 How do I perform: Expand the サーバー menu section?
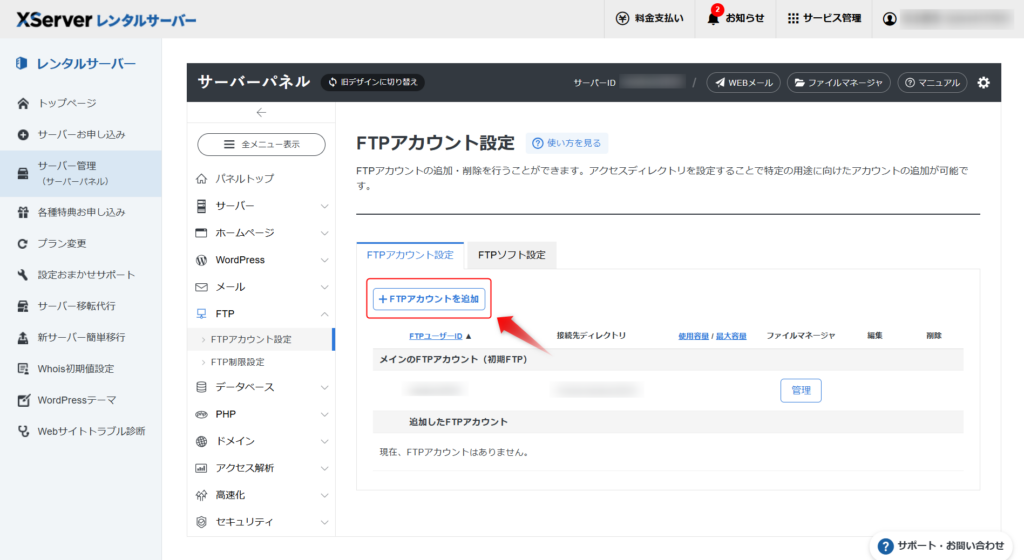[261, 206]
